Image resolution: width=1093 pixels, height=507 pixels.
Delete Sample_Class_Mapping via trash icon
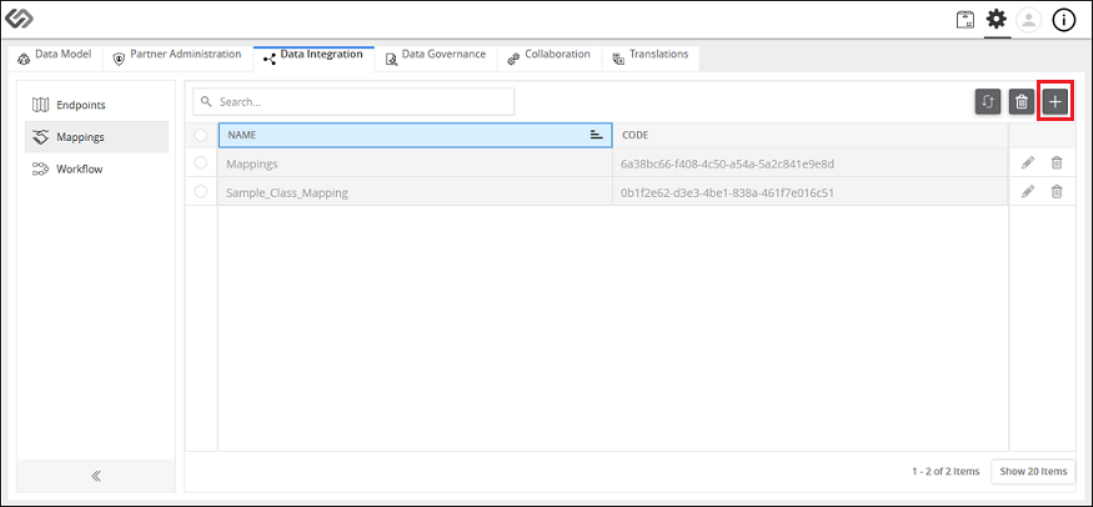pyautogui.click(x=1057, y=192)
